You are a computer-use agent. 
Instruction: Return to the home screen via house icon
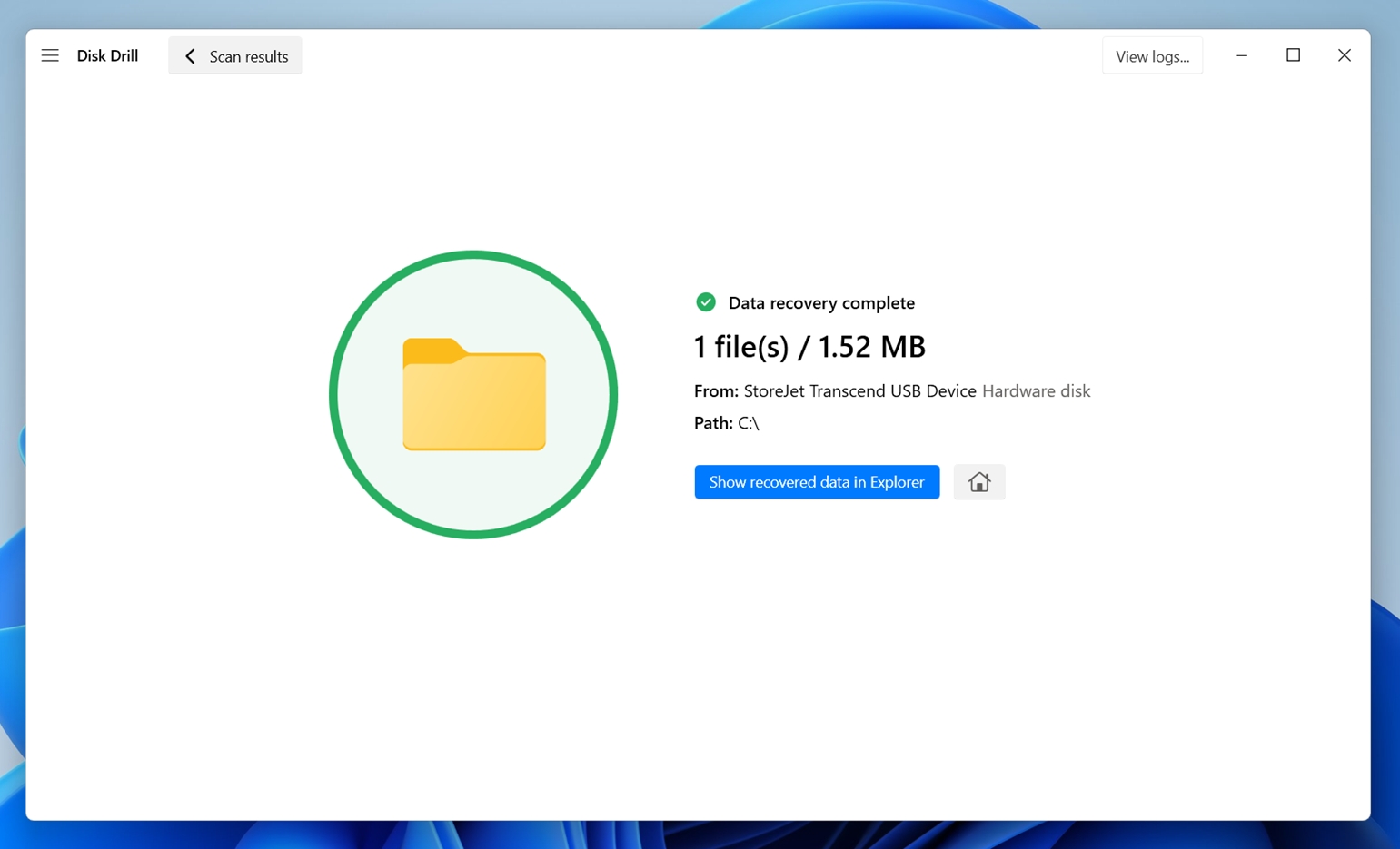coord(978,482)
